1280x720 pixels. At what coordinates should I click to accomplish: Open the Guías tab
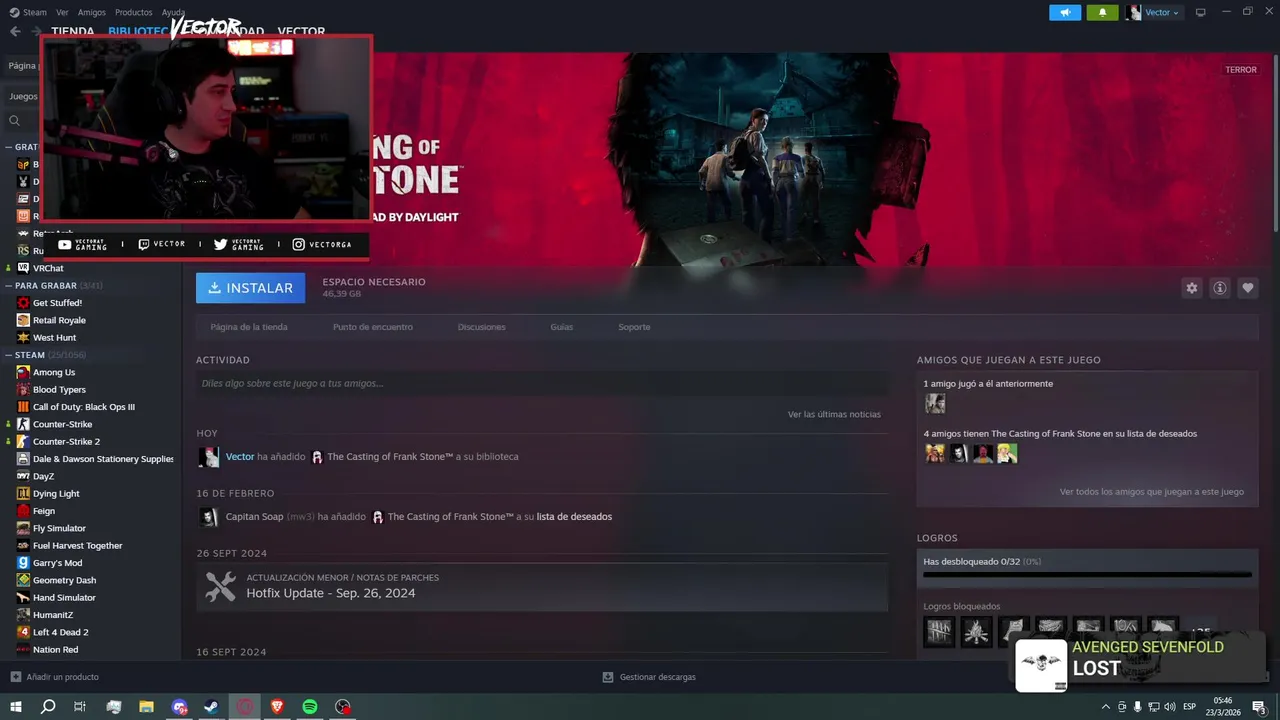click(561, 327)
